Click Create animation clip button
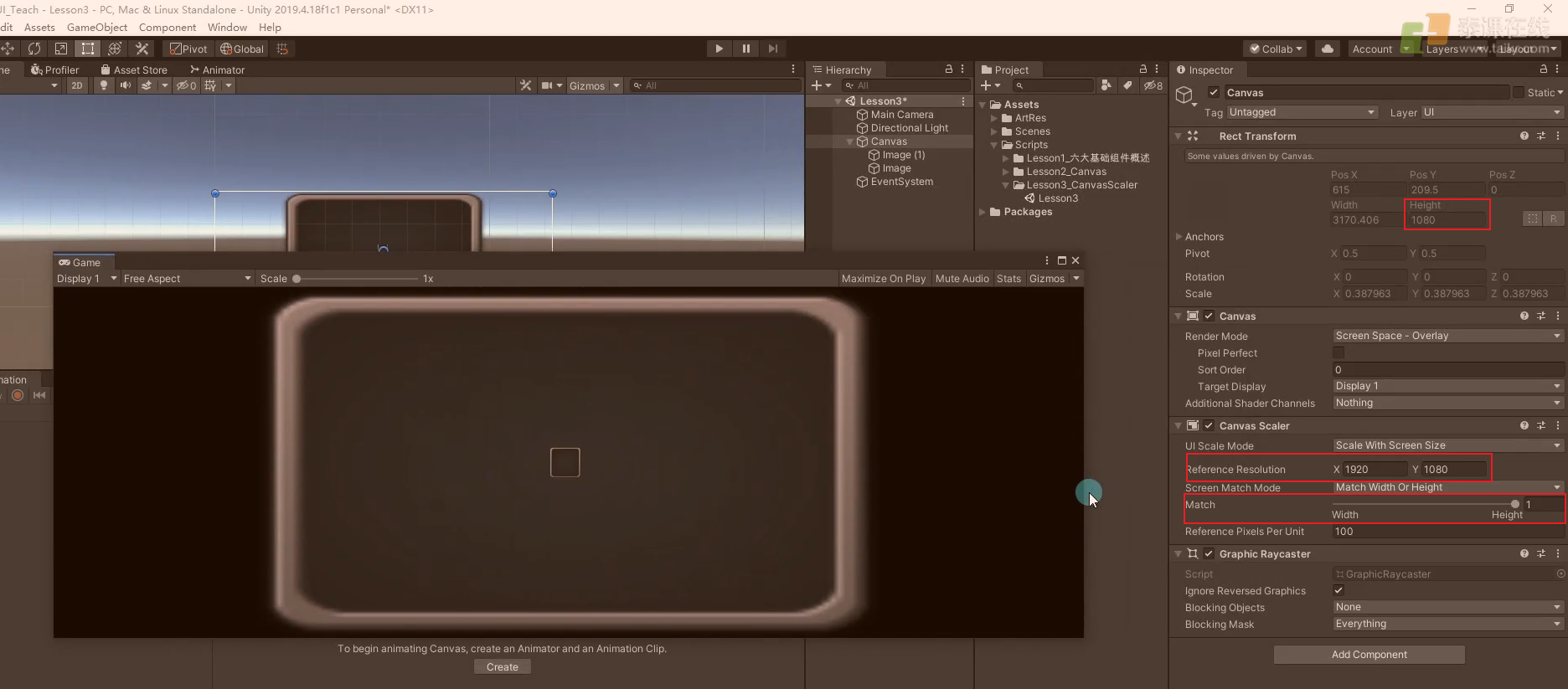Viewport: 1568px width, 689px height. [502, 667]
